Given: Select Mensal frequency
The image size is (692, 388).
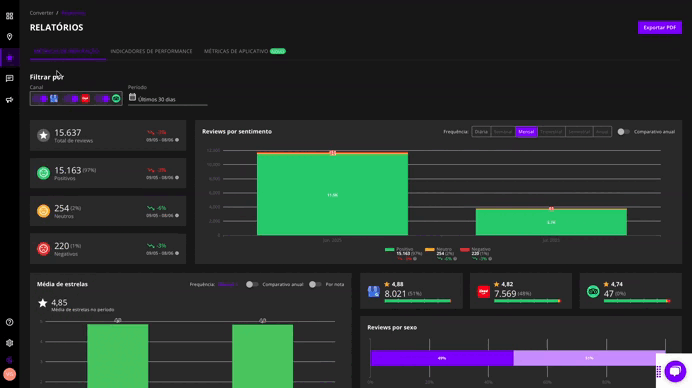Looking at the screenshot, I should tap(526, 132).
